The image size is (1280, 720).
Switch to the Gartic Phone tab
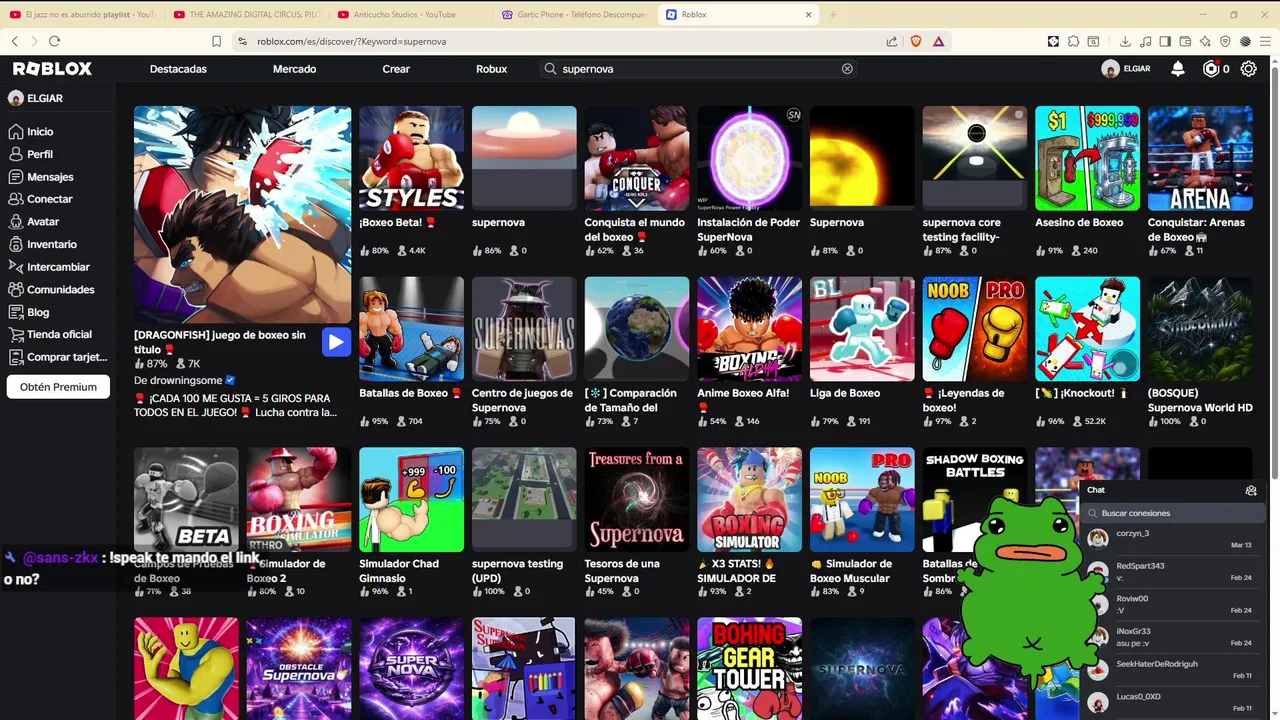[573, 14]
